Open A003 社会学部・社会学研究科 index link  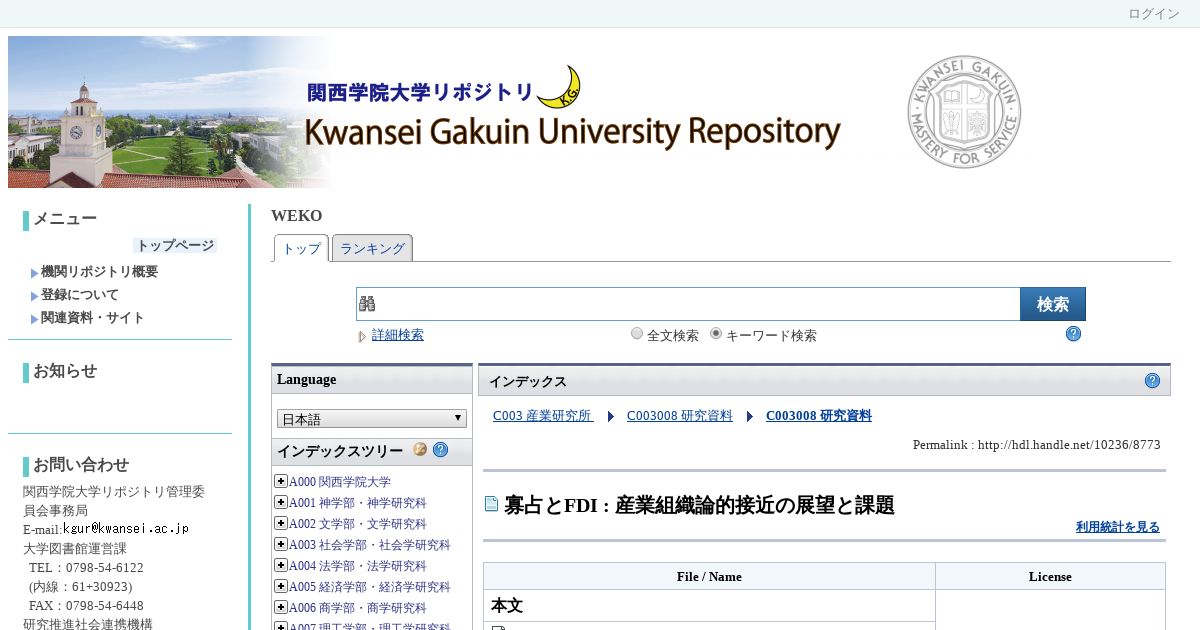370,545
